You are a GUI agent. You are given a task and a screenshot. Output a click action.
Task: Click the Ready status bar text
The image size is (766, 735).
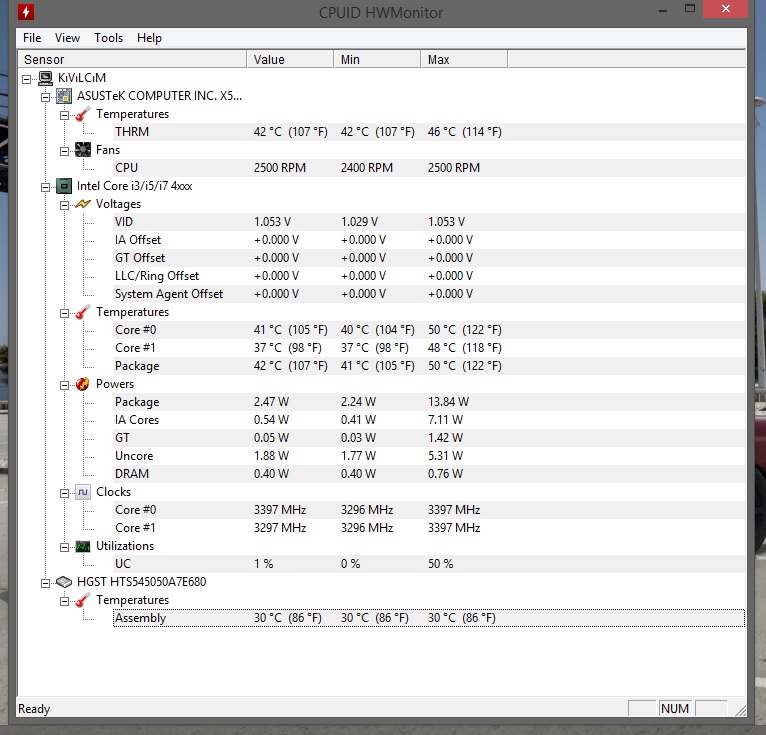tap(34, 709)
